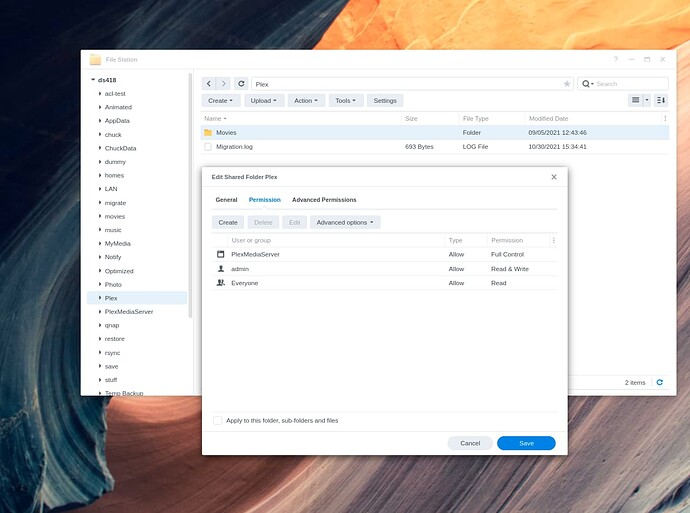Refresh the folder via the path bar reload icon

(241, 84)
